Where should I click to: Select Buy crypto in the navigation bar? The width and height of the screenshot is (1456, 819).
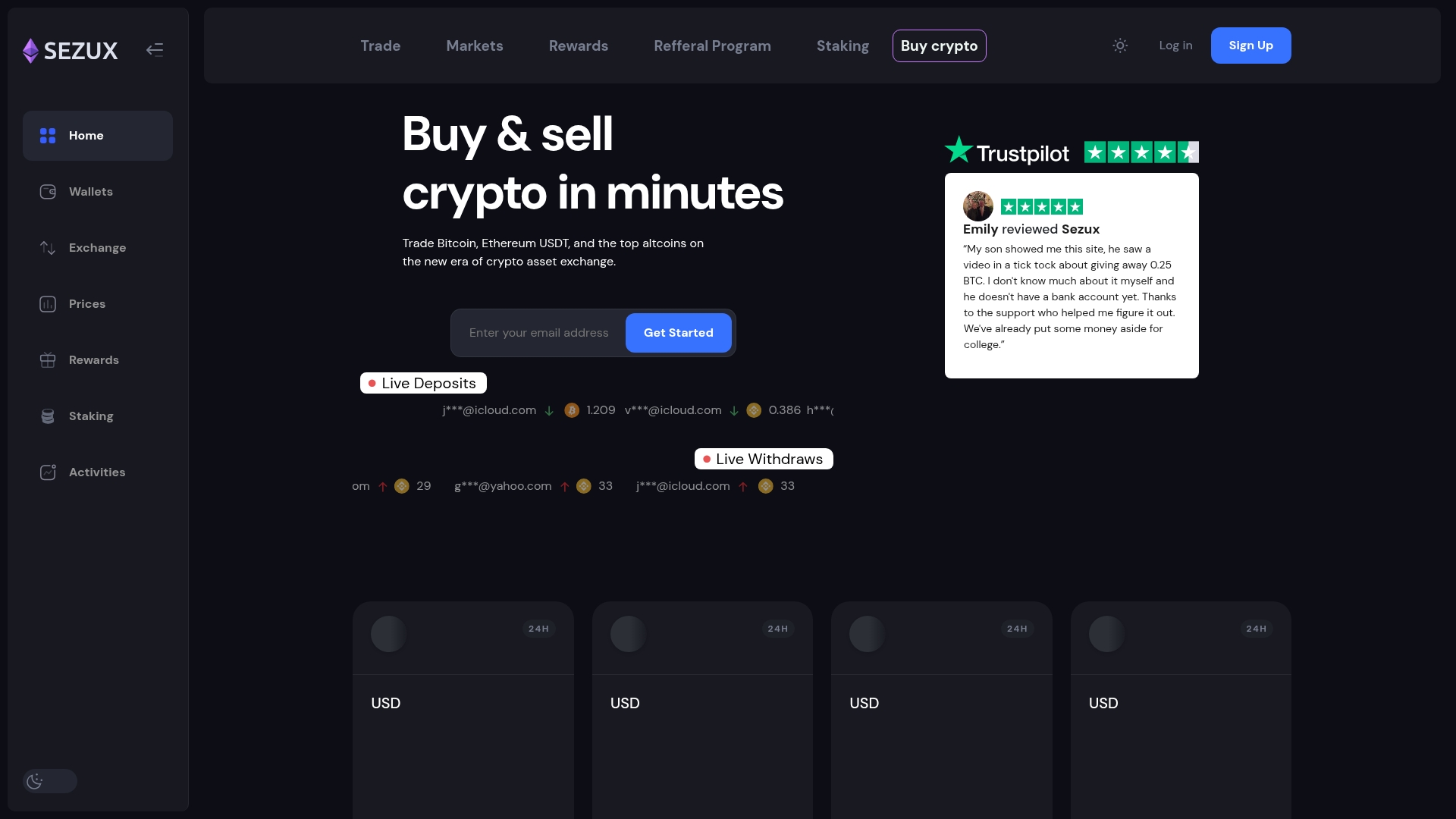(x=939, y=45)
